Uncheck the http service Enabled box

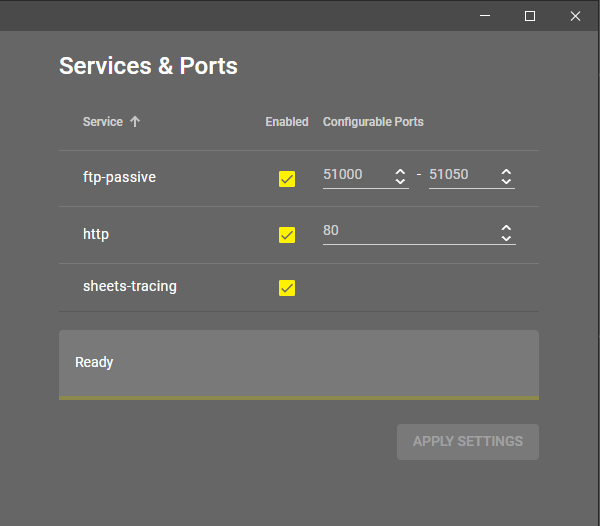(287, 235)
